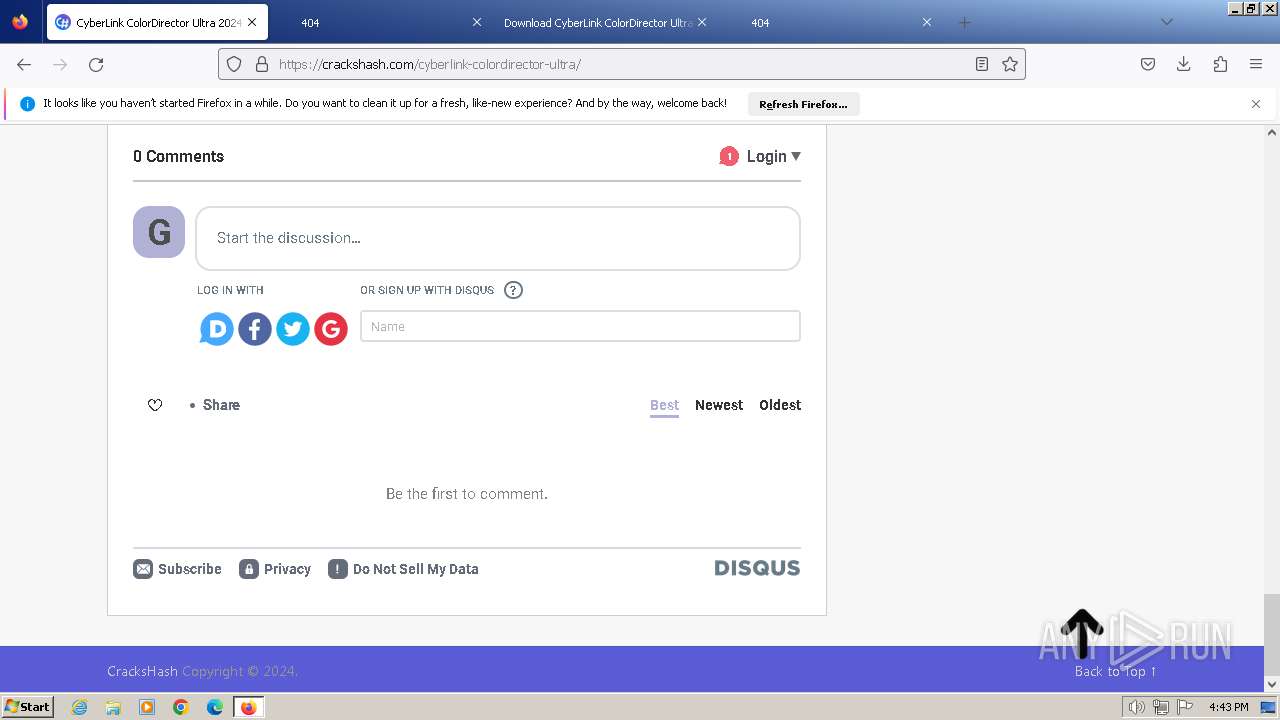Click the Disqus signup help question mark
Image resolution: width=1280 pixels, height=720 pixels.
tap(513, 290)
